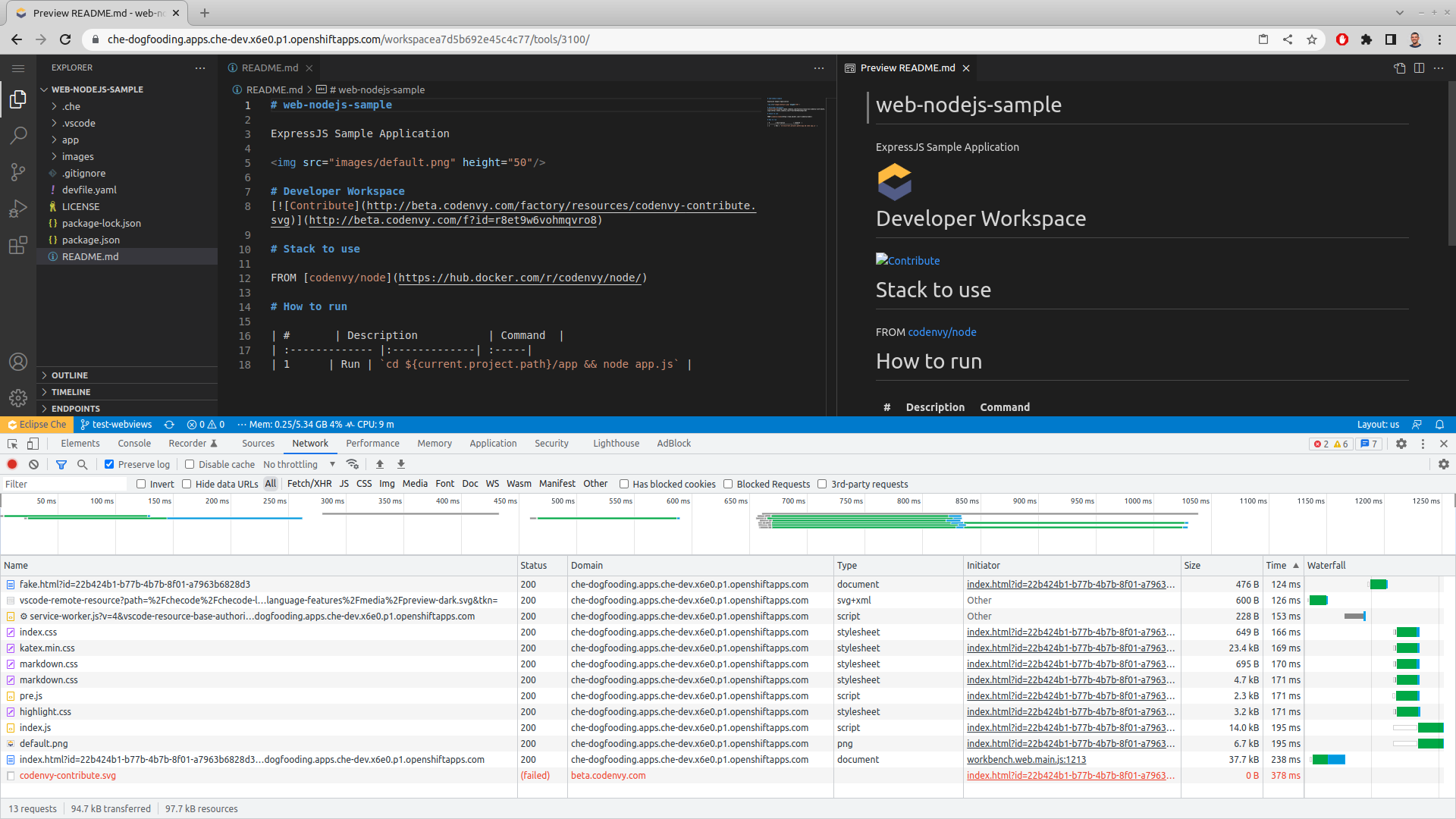Open network search magnifier
1456x819 pixels.
pyautogui.click(x=83, y=464)
